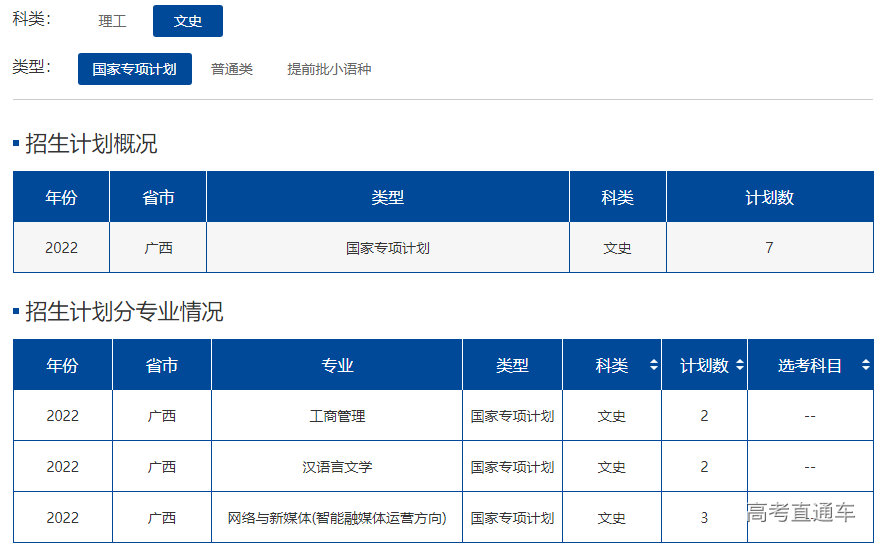Image resolution: width=884 pixels, height=552 pixels.
Task: Choose the 普通类 type filter
Action: tap(232, 69)
